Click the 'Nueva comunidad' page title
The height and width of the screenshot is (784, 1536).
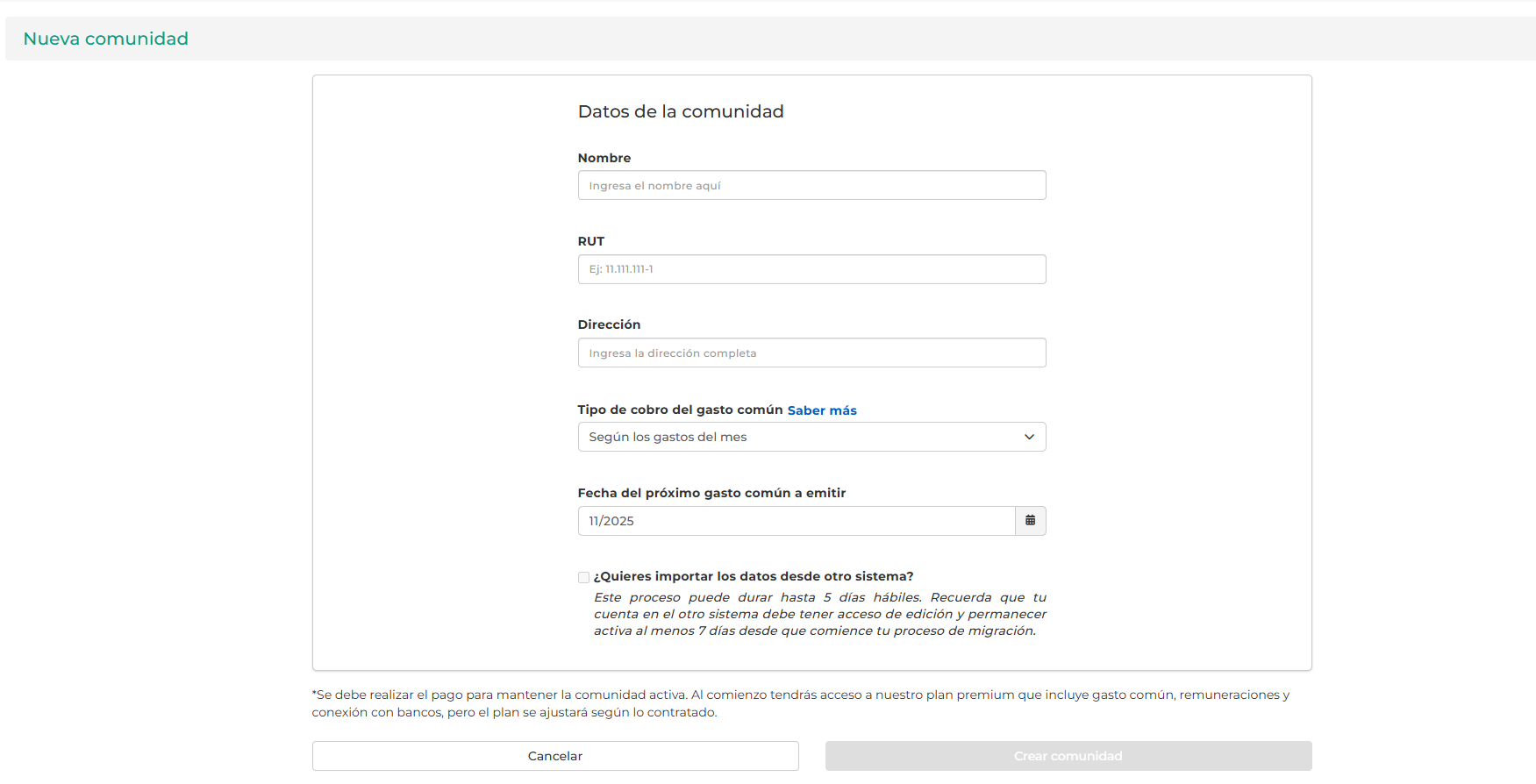pyautogui.click(x=106, y=39)
